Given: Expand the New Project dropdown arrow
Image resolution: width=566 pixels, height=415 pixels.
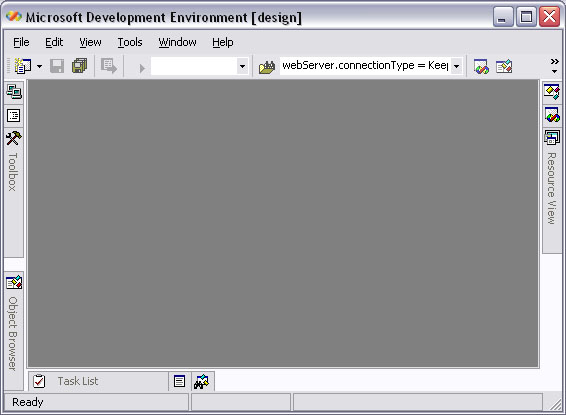Looking at the screenshot, I should point(39,66).
